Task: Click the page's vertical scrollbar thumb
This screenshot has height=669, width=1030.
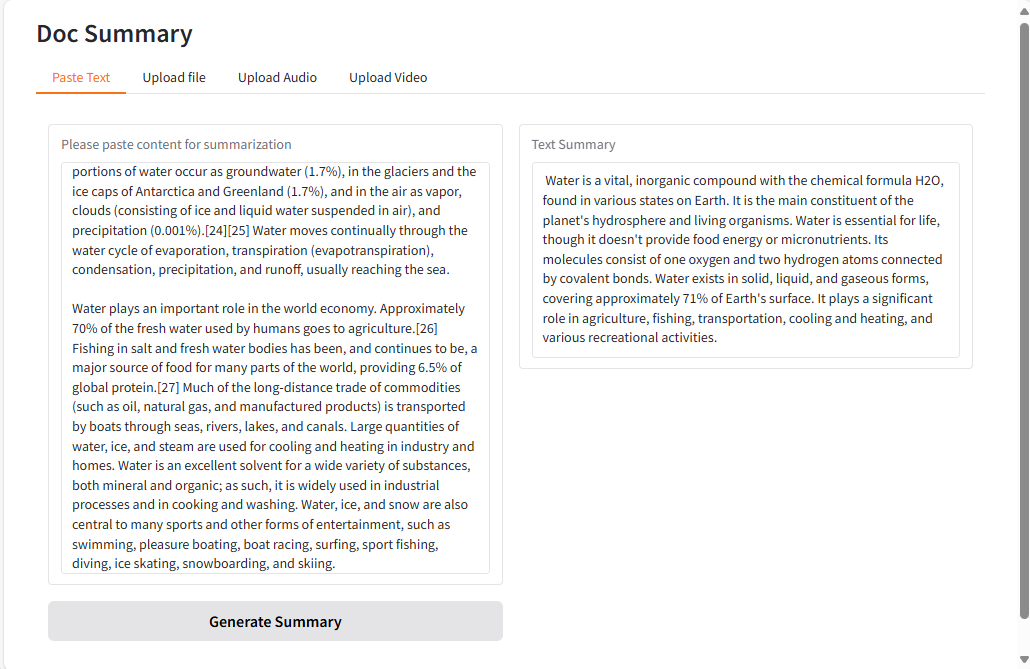Action: coord(1023,320)
